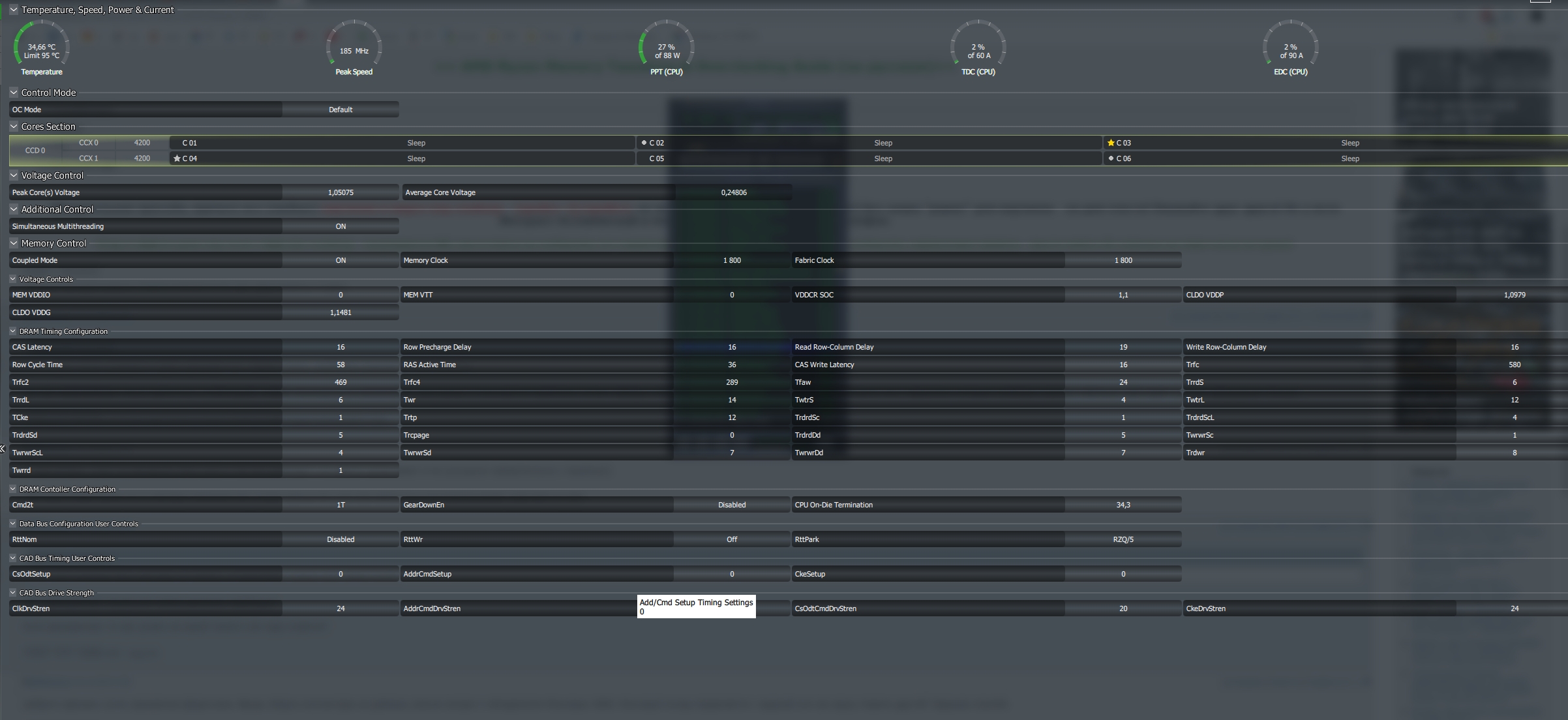
Task: Toggle the Simultaneous Multithreading ON value
Action: pyautogui.click(x=340, y=226)
